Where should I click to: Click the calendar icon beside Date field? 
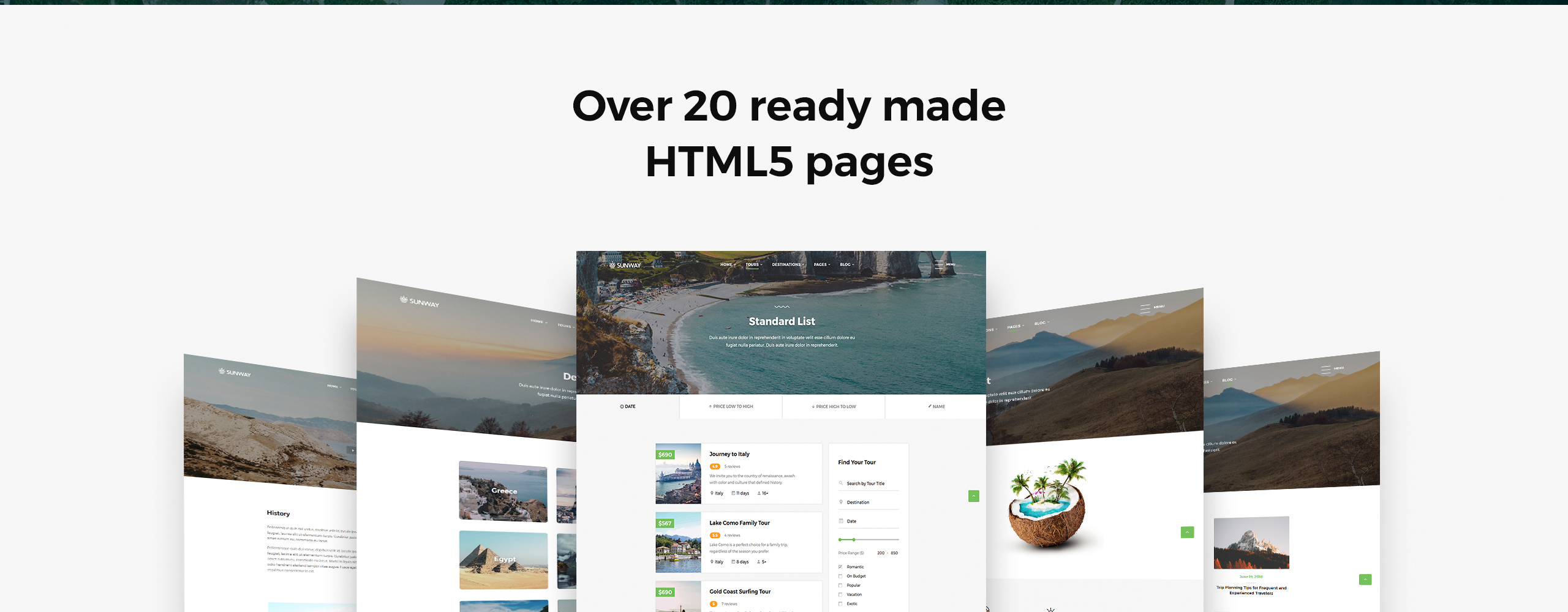(x=840, y=521)
